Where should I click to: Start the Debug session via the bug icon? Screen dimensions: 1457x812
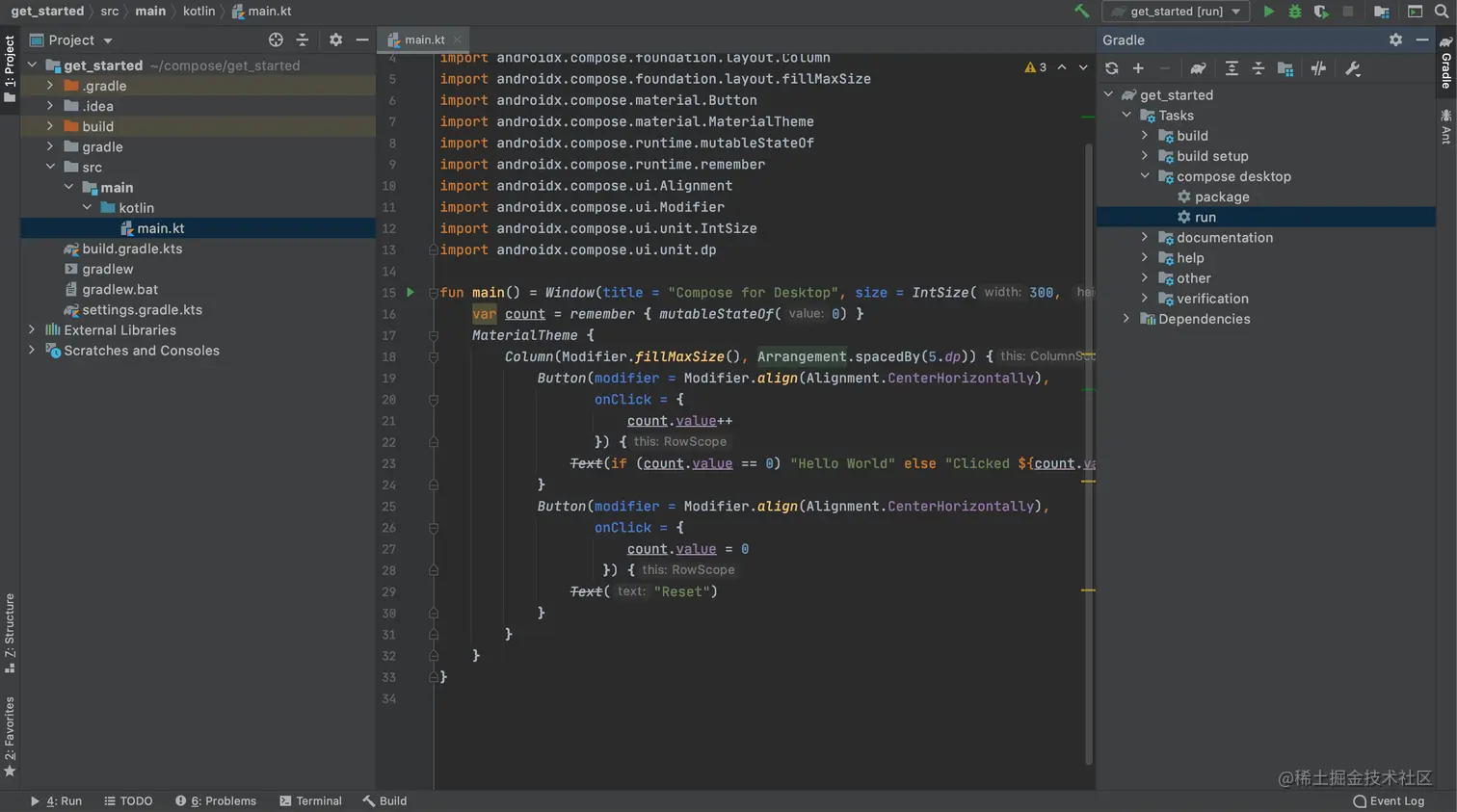click(1294, 11)
